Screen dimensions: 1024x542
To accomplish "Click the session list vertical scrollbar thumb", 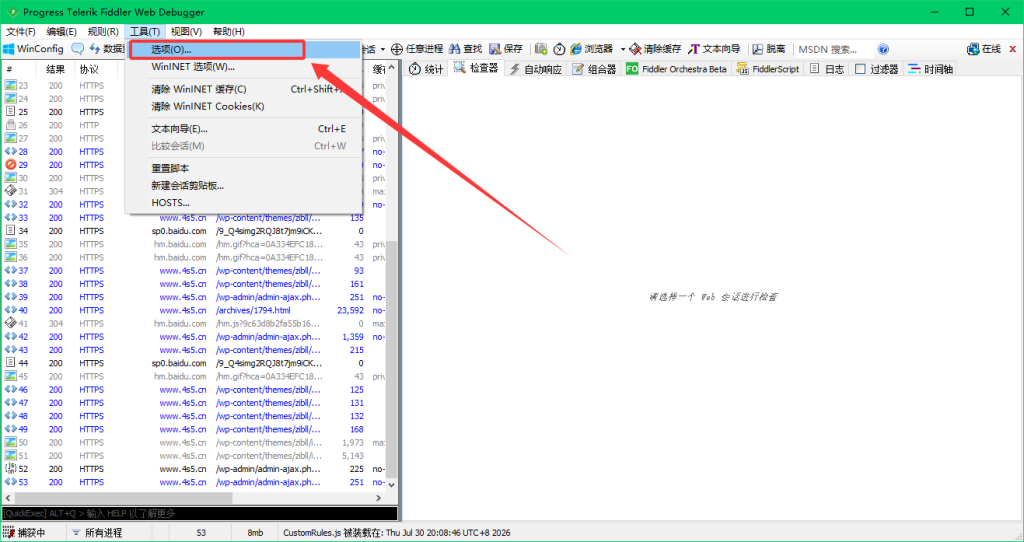I will [x=392, y=359].
